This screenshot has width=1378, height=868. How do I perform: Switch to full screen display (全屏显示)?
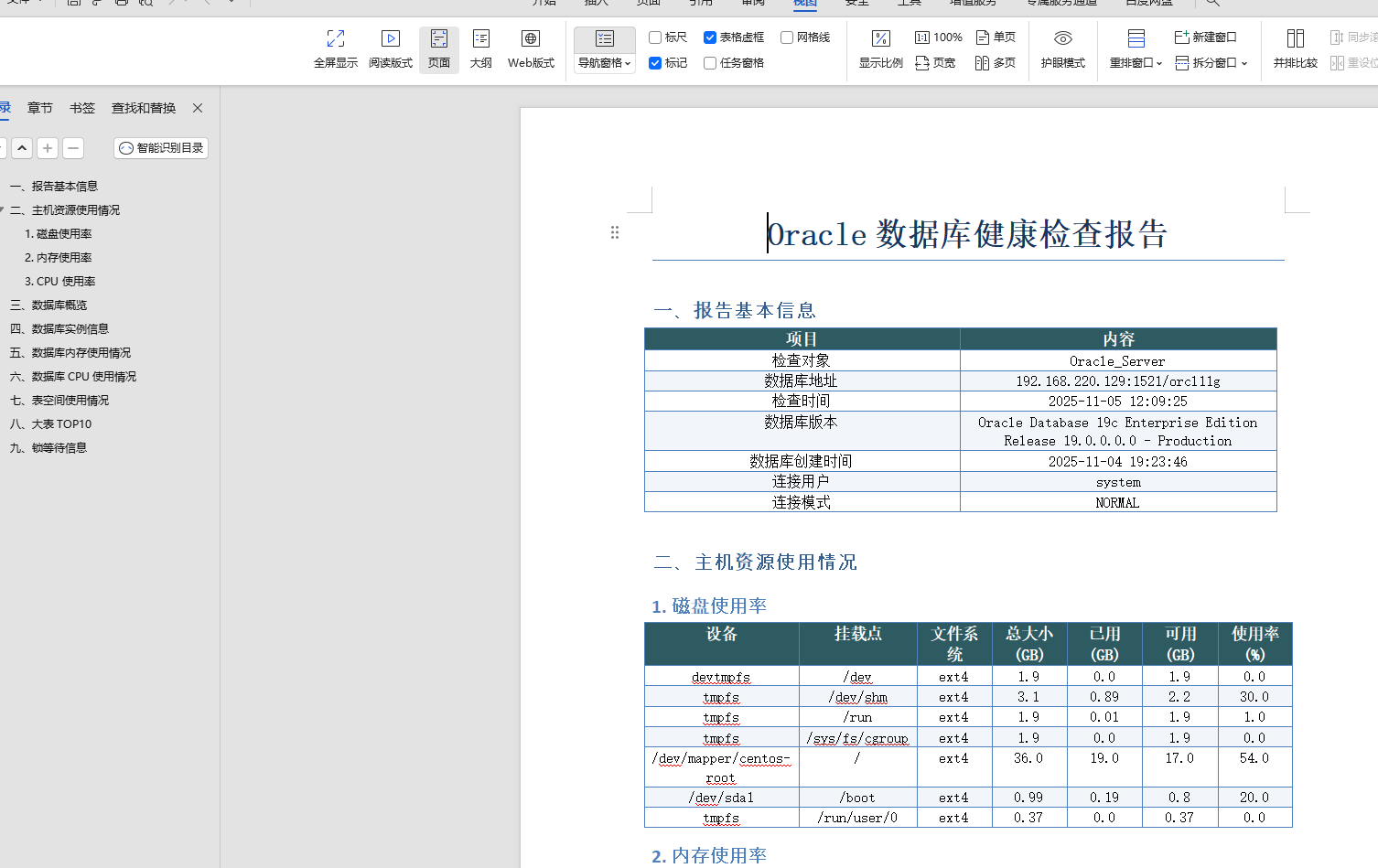(336, 48)
